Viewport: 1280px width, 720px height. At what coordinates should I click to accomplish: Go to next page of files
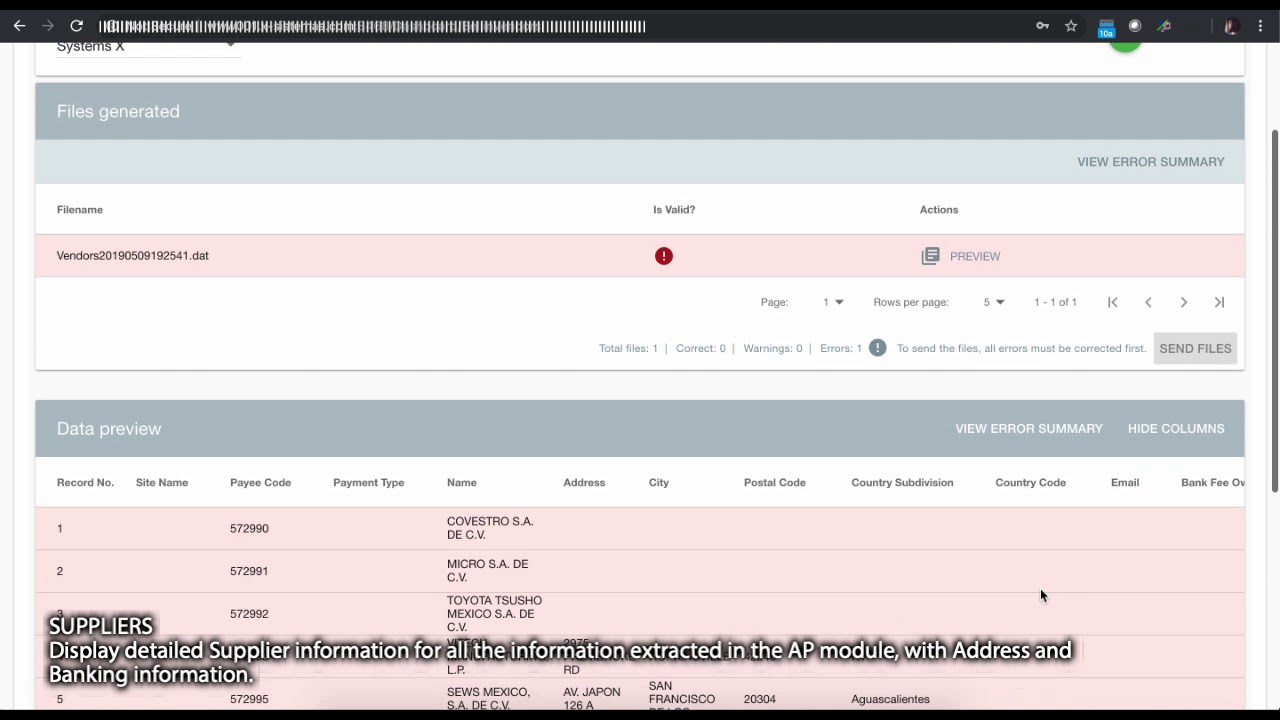(x=1184, y=302)
